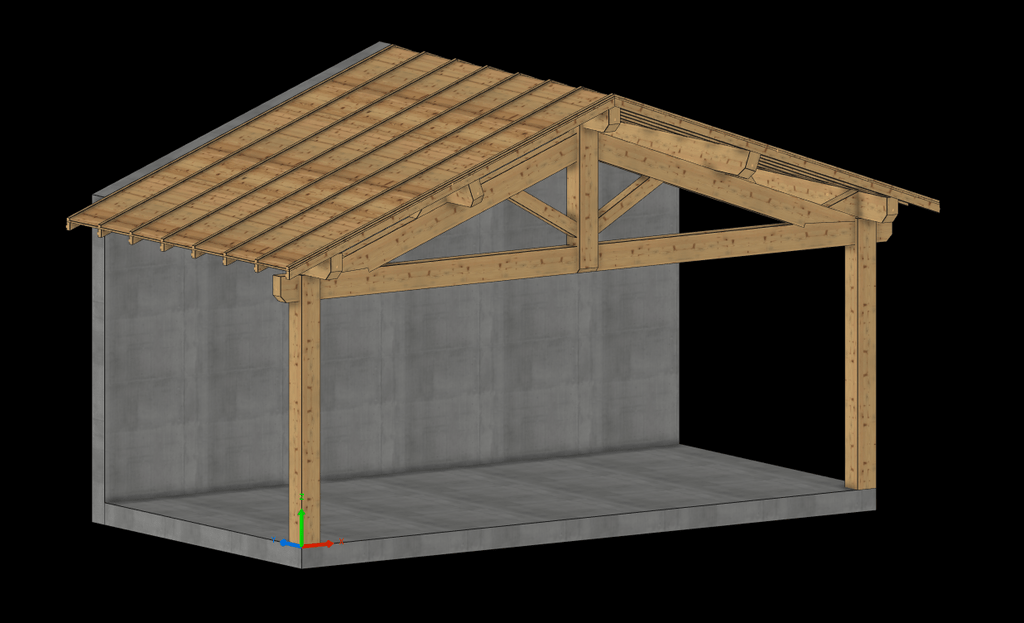The width and height of the screenshot is (1024, 623).
Task: Select the front left timber post
Action: [304, 409]
